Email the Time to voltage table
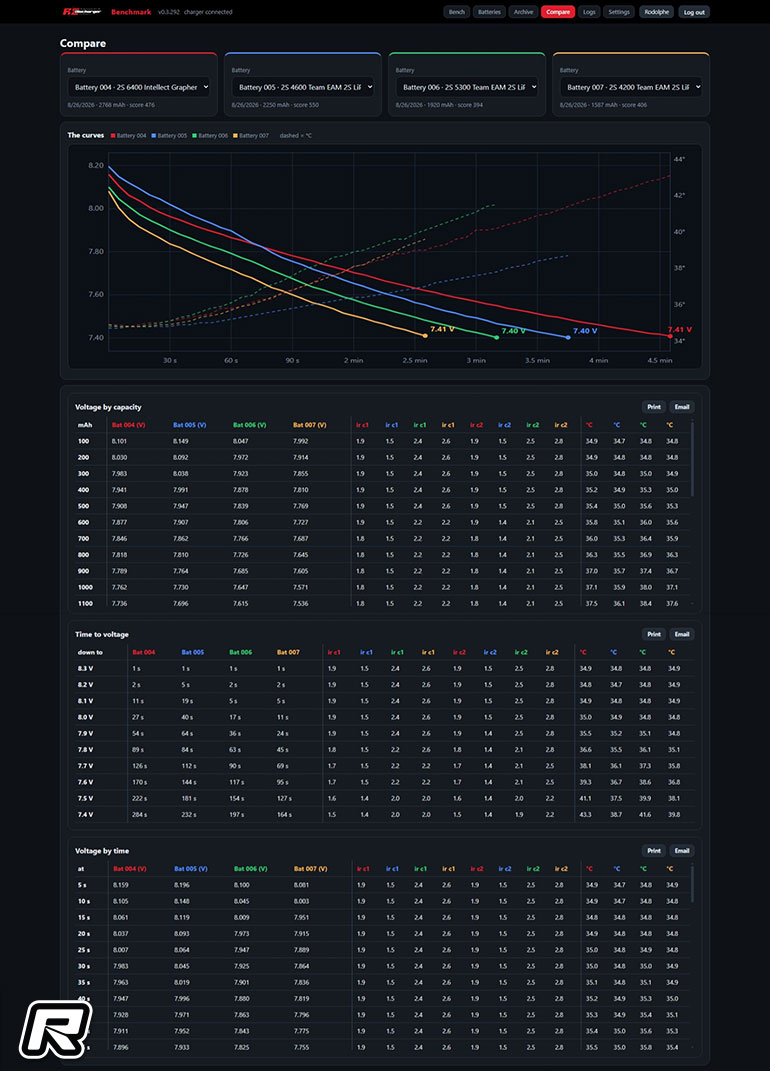 [682, 635]
